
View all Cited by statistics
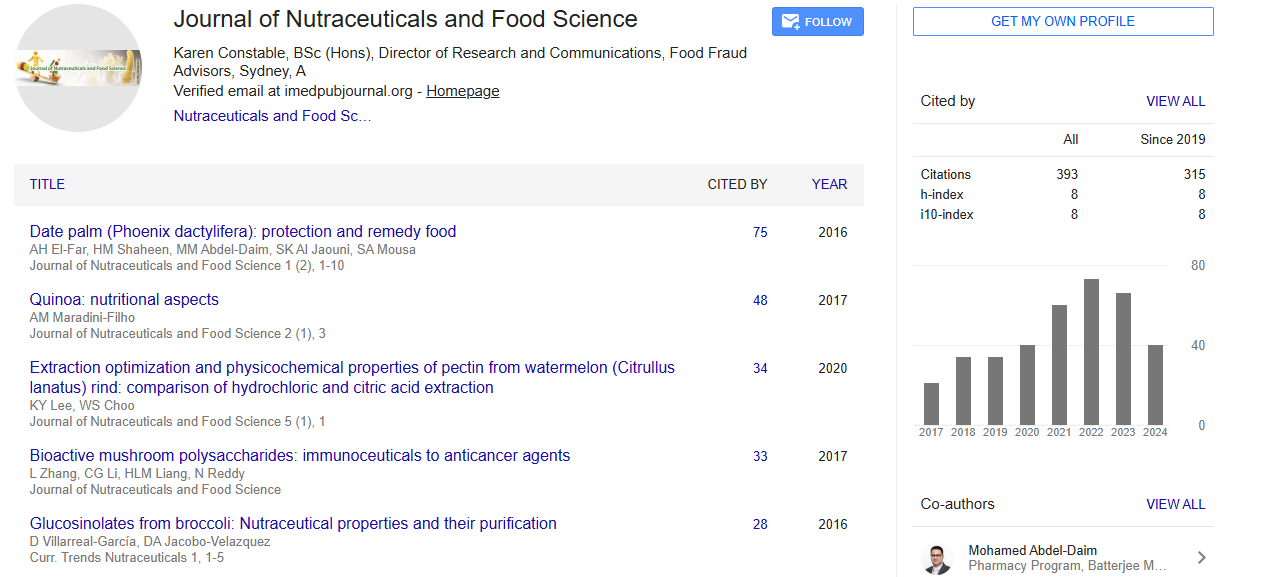coord(1175,101)
